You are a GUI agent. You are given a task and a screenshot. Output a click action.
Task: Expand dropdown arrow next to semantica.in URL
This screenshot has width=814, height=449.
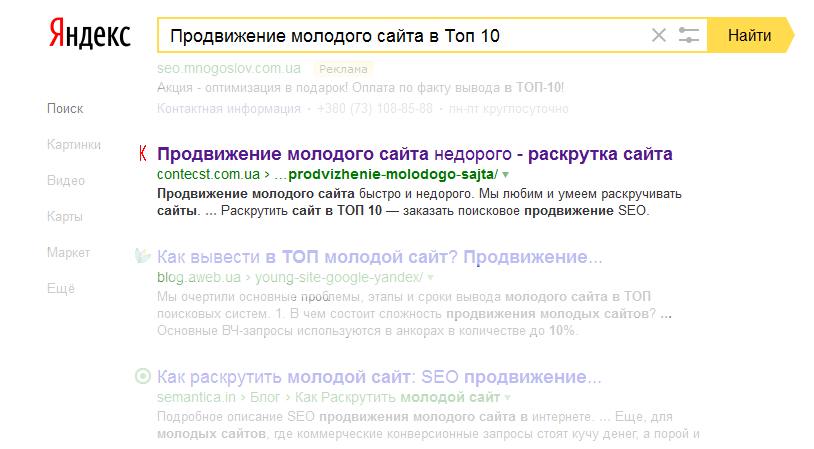pyautogui.click(x=507, y=398)
